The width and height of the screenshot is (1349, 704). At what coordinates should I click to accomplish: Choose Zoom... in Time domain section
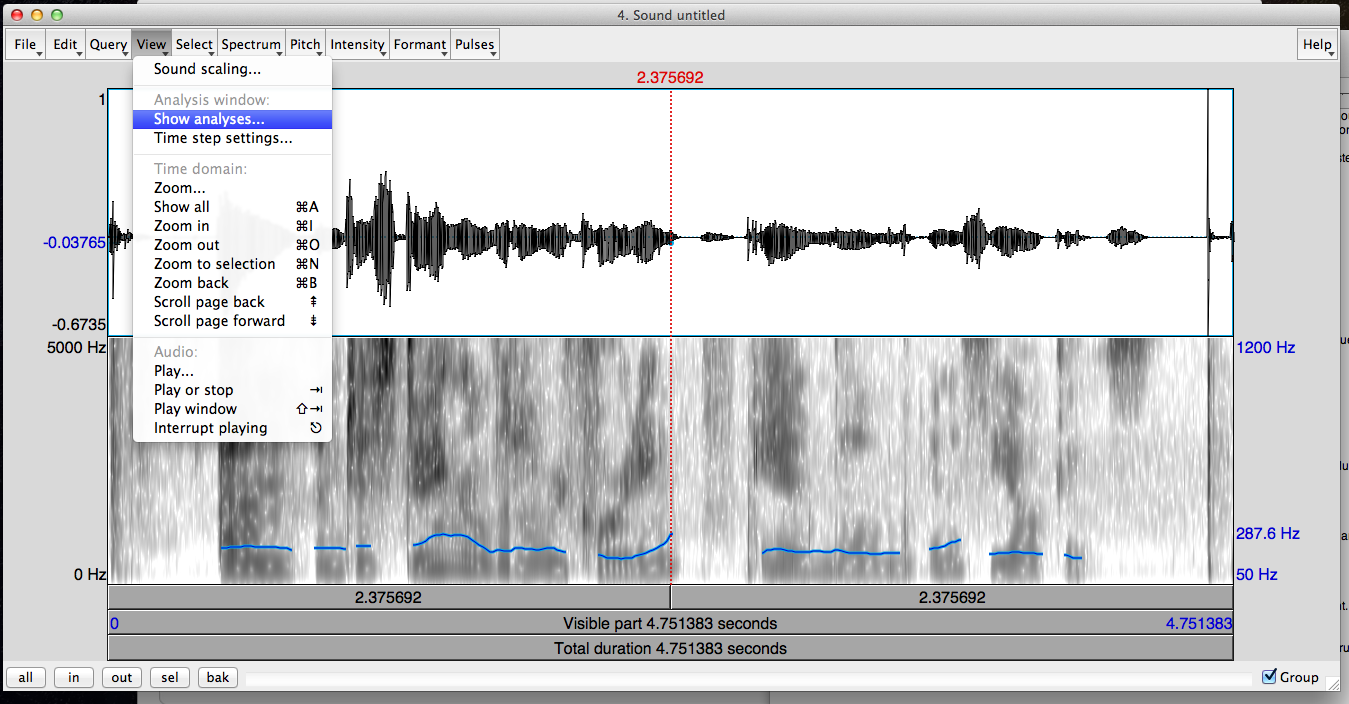(232, 188)
